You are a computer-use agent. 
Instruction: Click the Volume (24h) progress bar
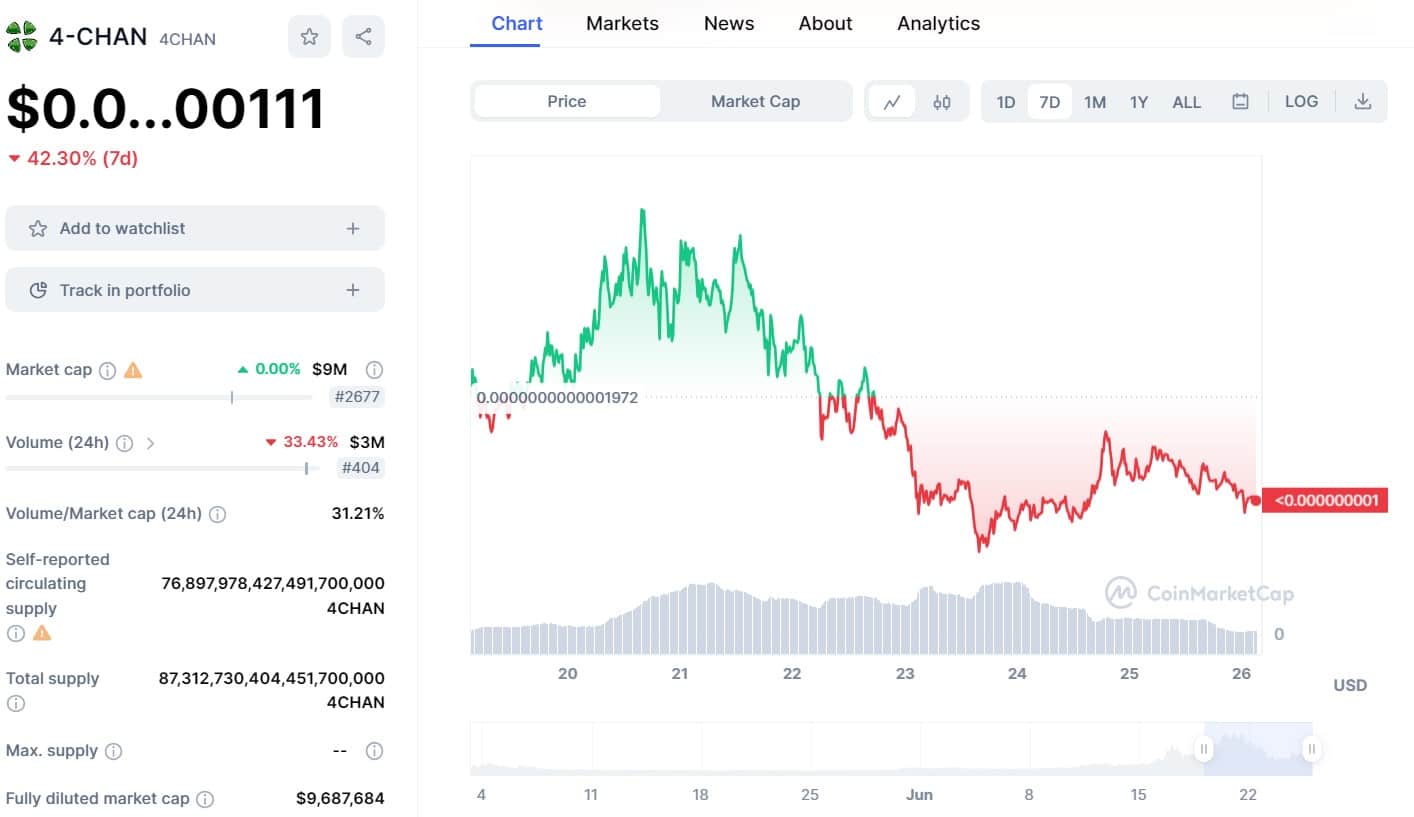pyautogui.click(x=162, y=467)
